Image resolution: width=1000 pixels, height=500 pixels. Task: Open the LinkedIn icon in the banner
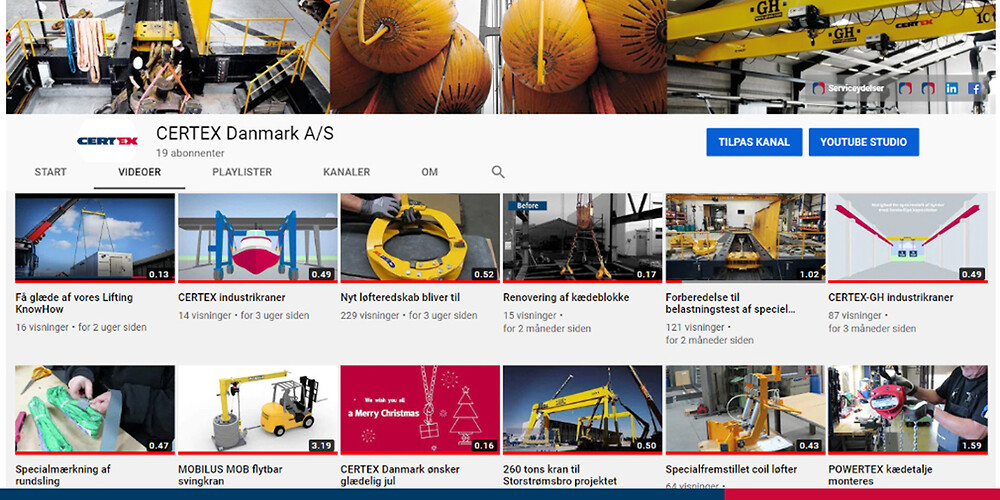pyautogui.click(x=952, y=89)
